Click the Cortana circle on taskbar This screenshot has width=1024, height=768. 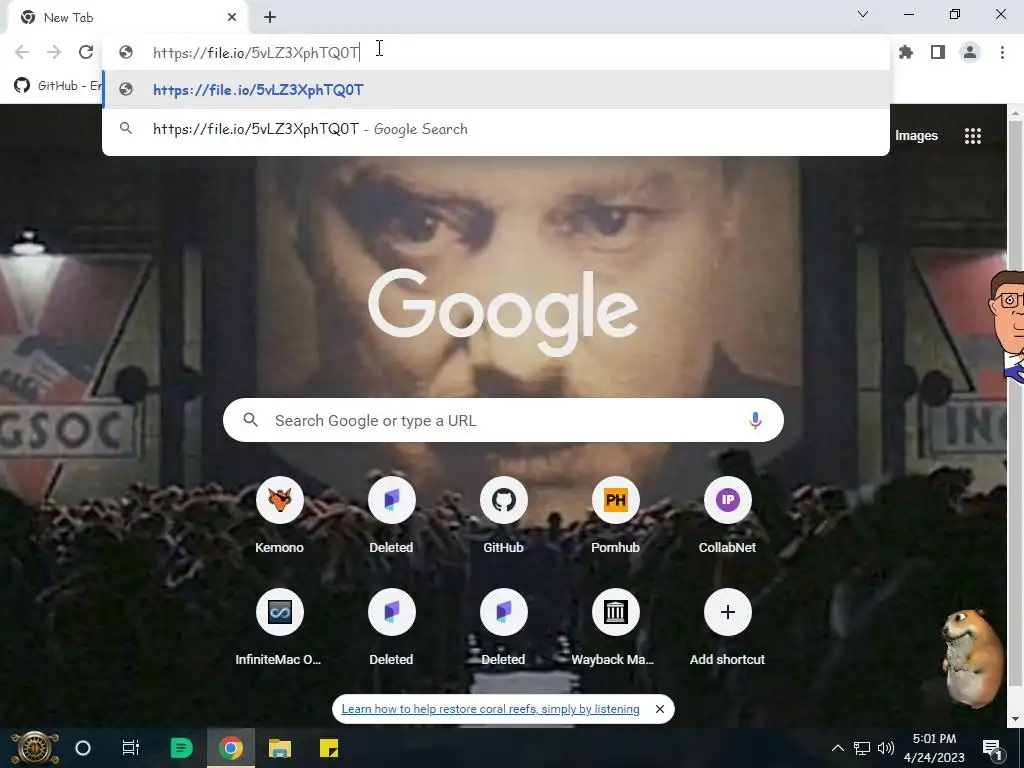click(x=83, y=748)
